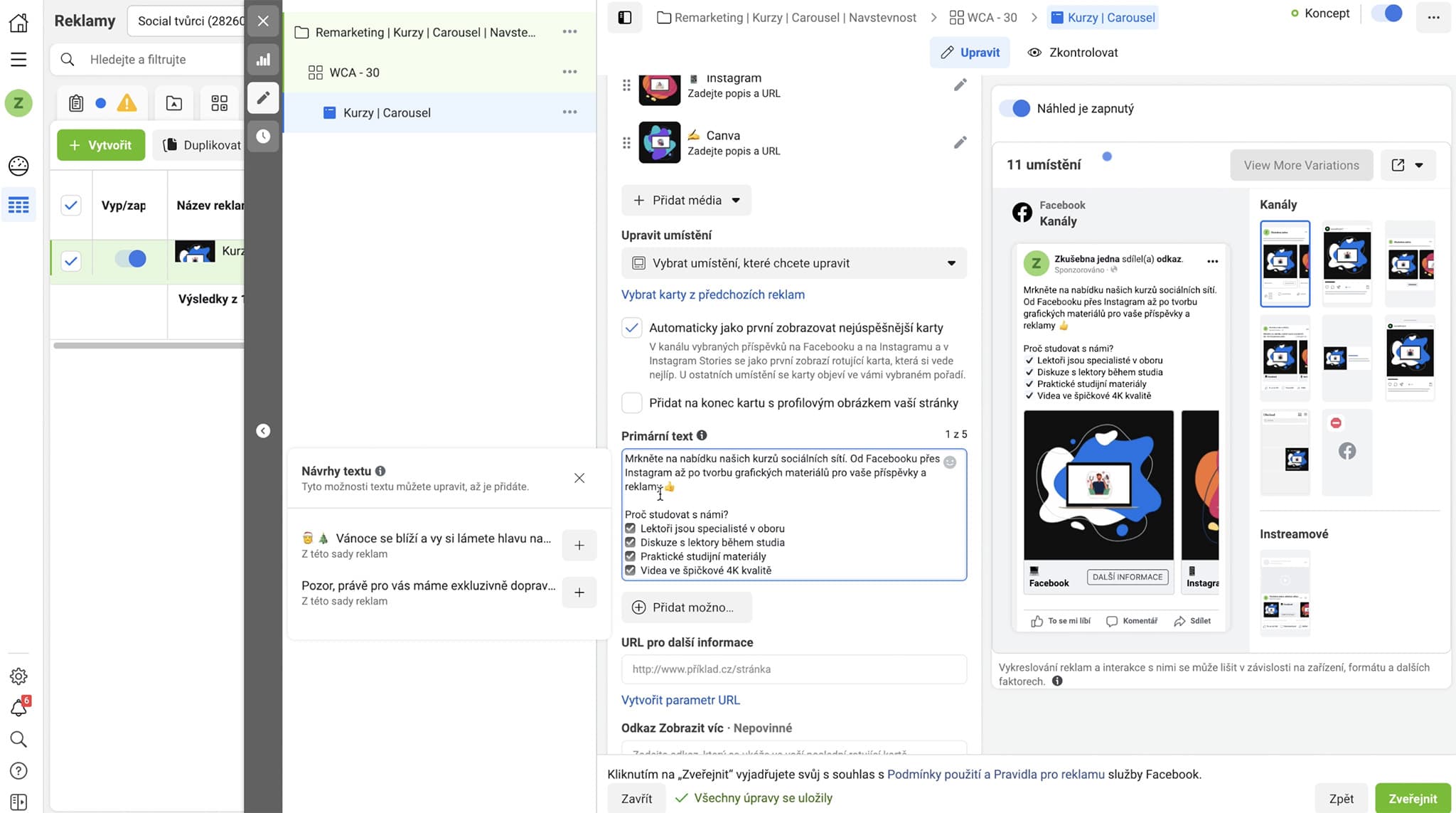This screenshot has height=813, width=1456.
Task: Click the green Vytvořit button
Action: (x=101, y=145)
